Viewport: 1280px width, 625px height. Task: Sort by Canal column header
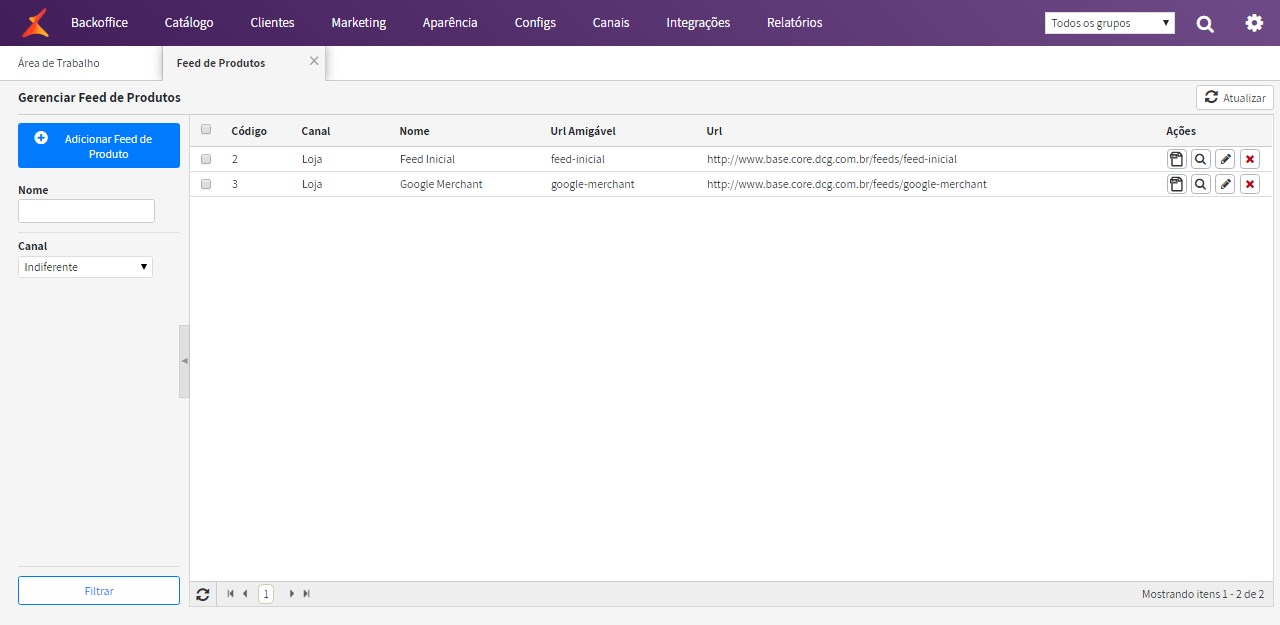316,131
